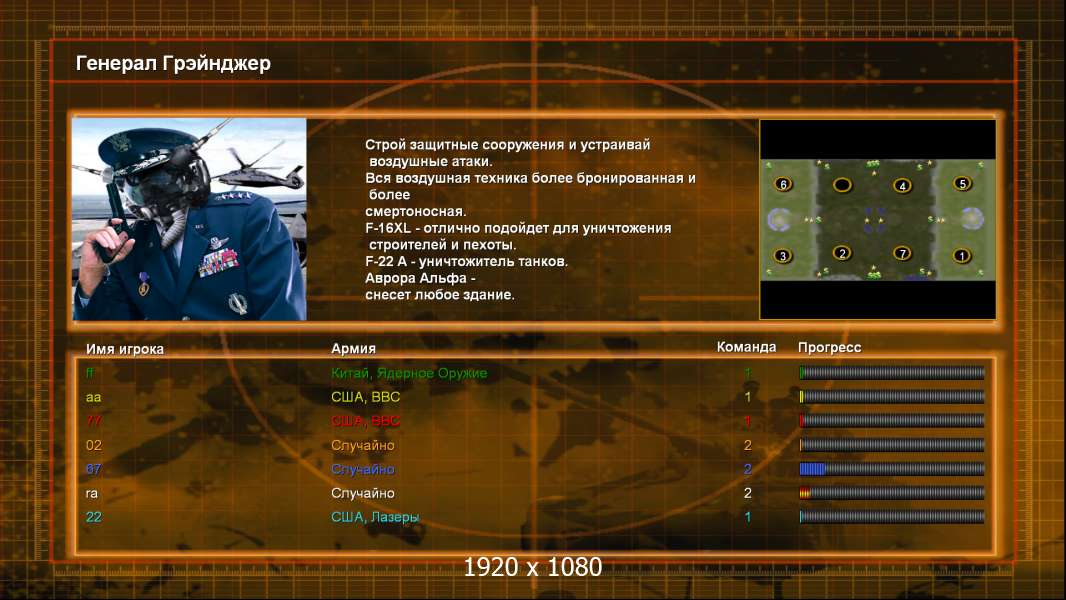Click start position marker 5 on the minimap
This screenshot has width=1066, height=600.
pos(962,183)
